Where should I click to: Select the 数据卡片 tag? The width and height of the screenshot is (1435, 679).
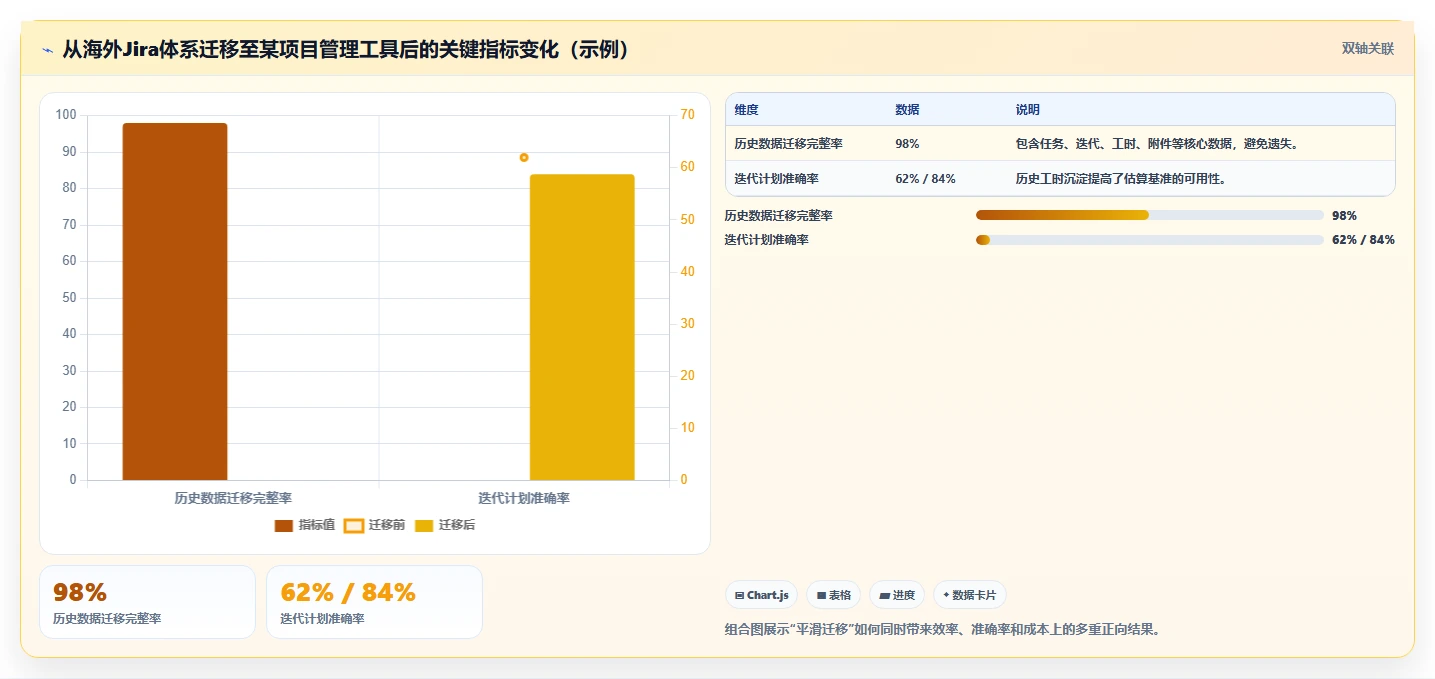pos(970,595)
